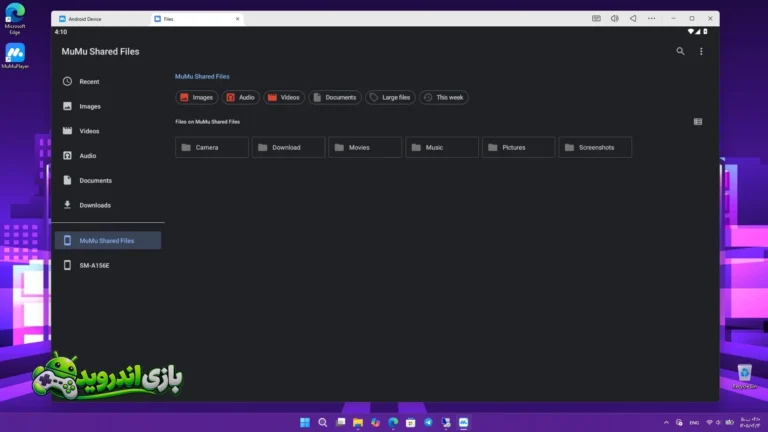Open the Microsoft Edge desktop shortcut
Screen dimensions: 768x432
click(15, 19)
